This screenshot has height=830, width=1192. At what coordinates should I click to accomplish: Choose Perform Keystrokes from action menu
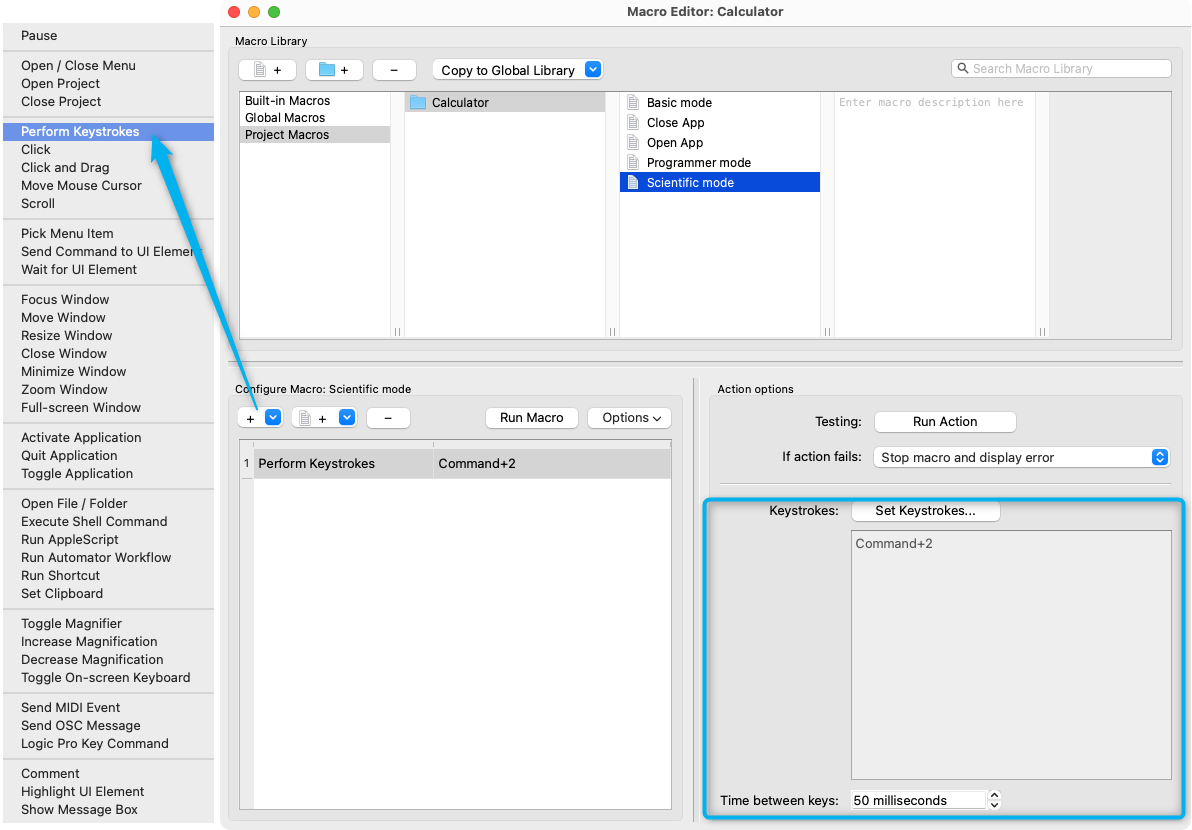pyautogui.click(x=80, y=132)
